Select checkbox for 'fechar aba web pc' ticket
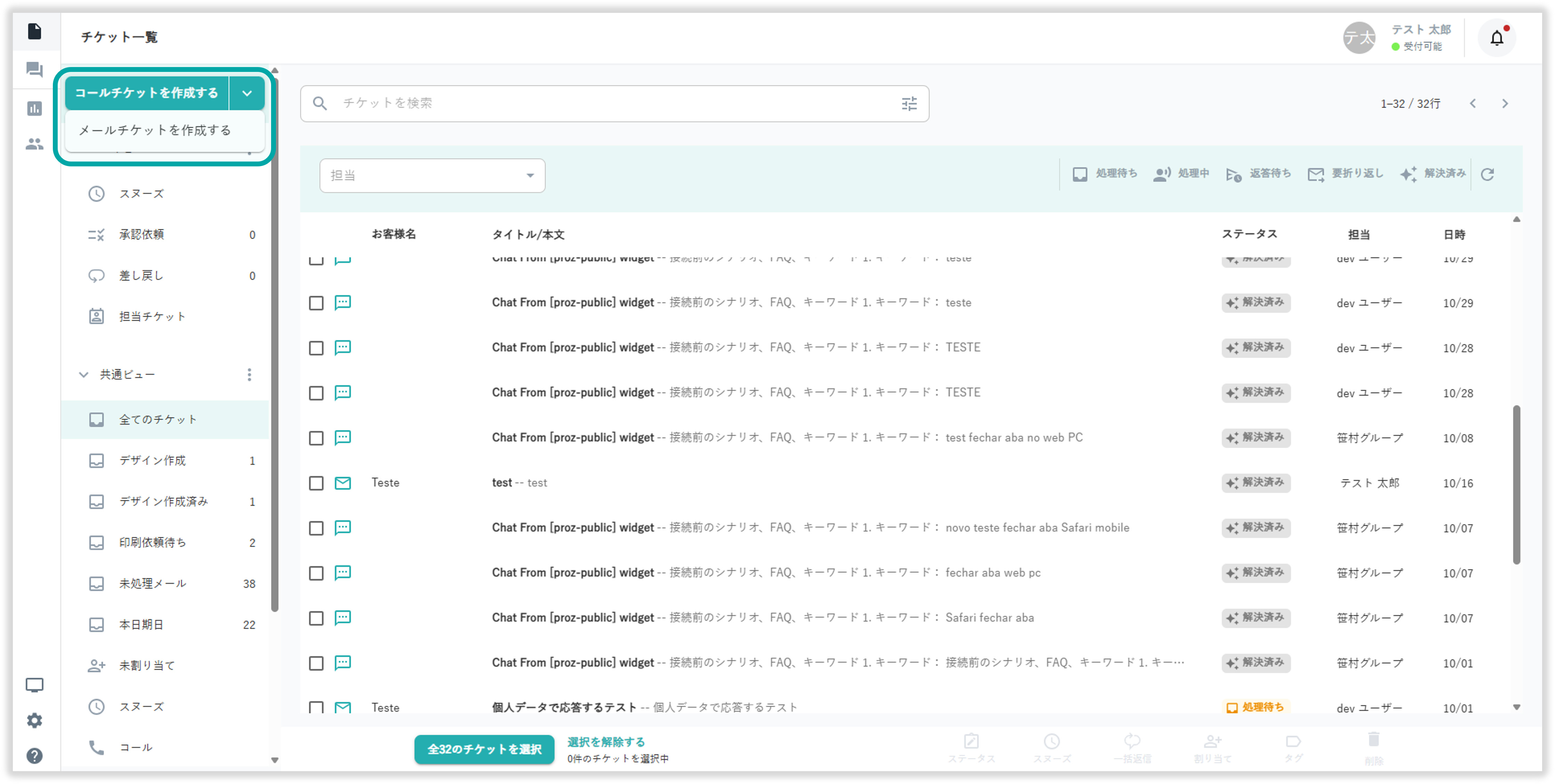 (x=316, y=573)
